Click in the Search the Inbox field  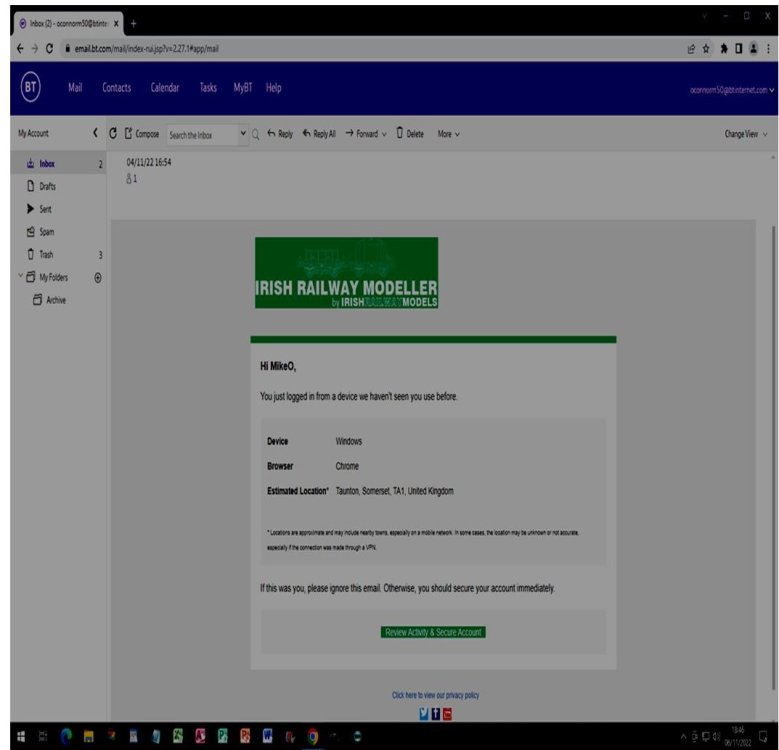[200, 134]
